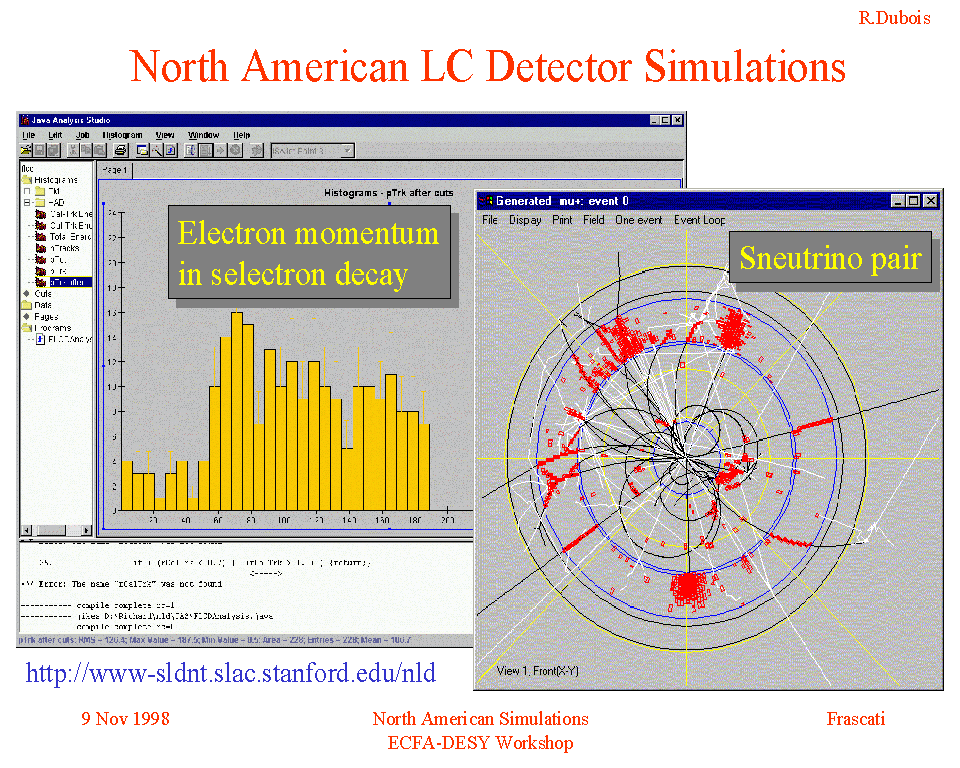This screenshot has width=960, height=768.
Task: Open the Histogram menu
Action: click(122, 135)
